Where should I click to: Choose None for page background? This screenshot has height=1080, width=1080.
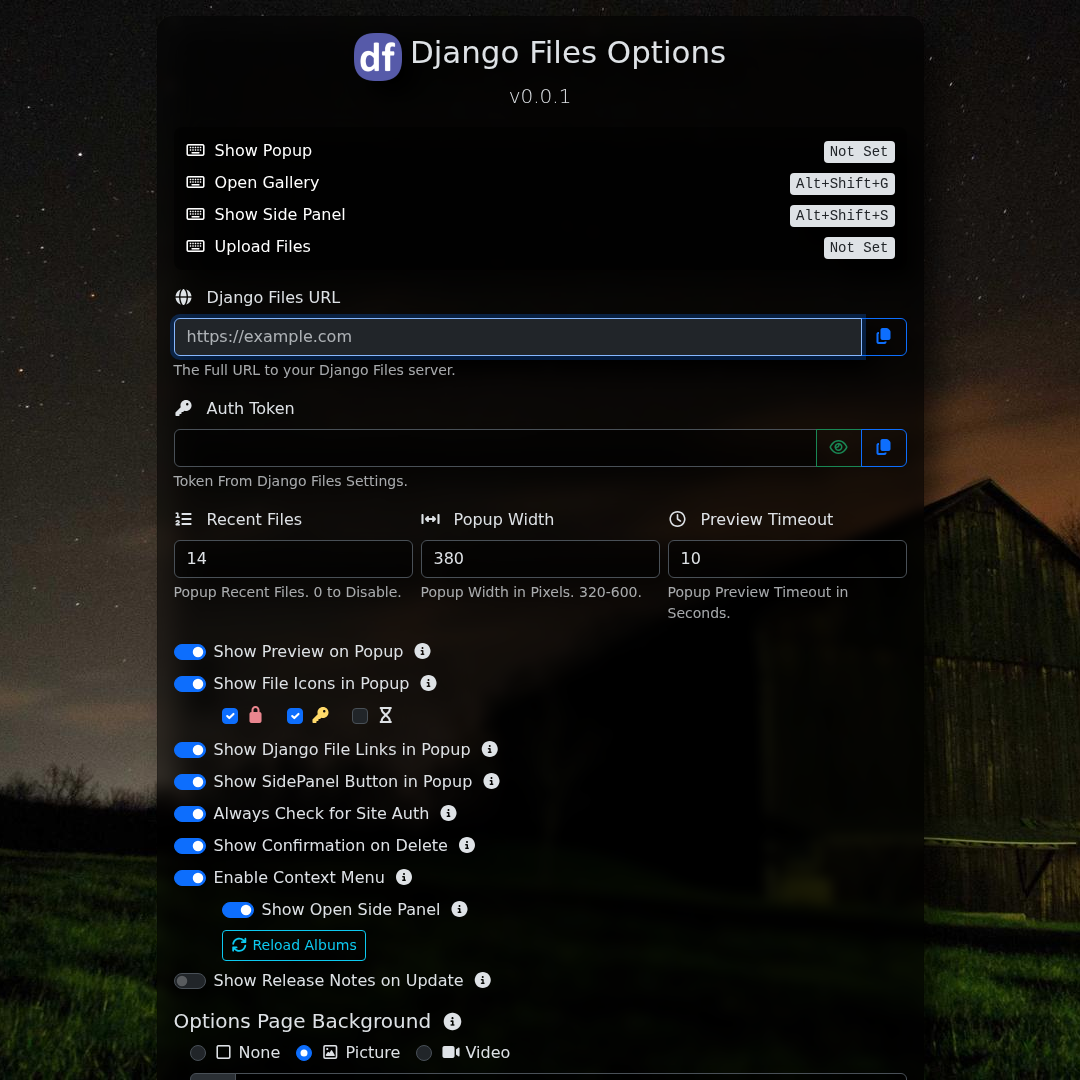pyautogui.click(x=198, y=1053)
